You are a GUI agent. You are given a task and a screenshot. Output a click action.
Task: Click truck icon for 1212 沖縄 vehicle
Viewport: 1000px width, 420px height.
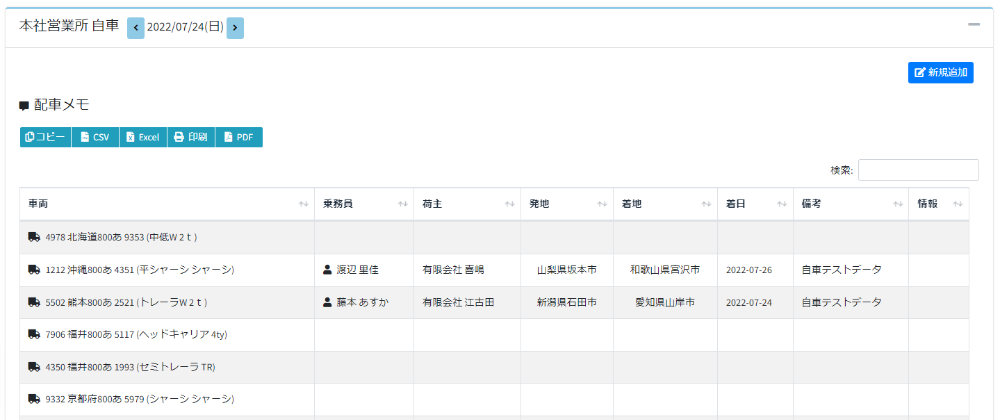34,270
